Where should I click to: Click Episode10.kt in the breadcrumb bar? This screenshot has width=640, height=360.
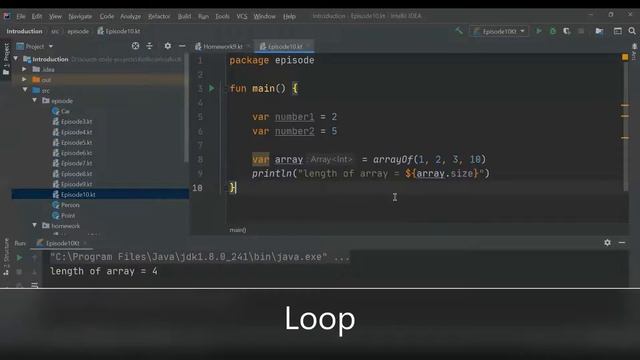[119, 31]
